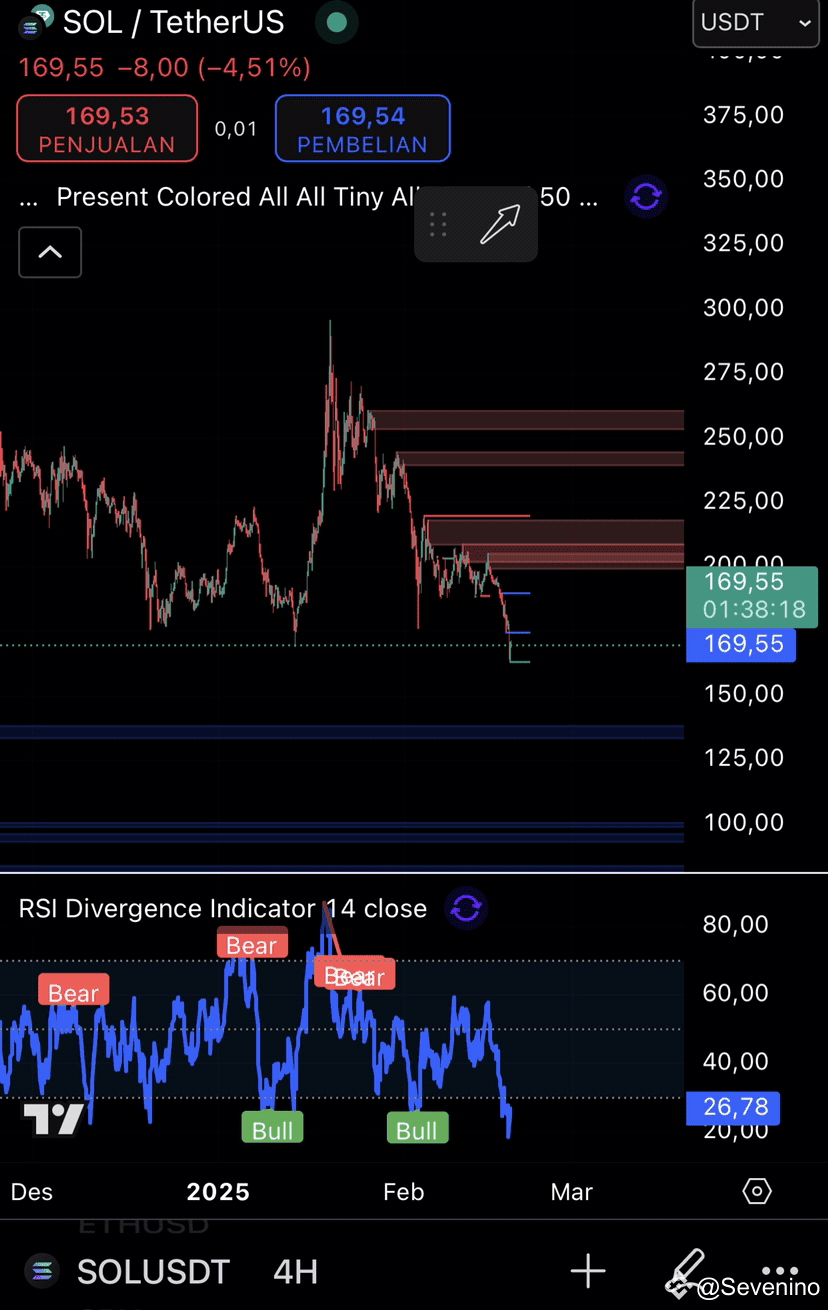The image size is (828, 1310).
Task: Refresh the RSI Divergence Indicator
Action: [x=466, y=909]
